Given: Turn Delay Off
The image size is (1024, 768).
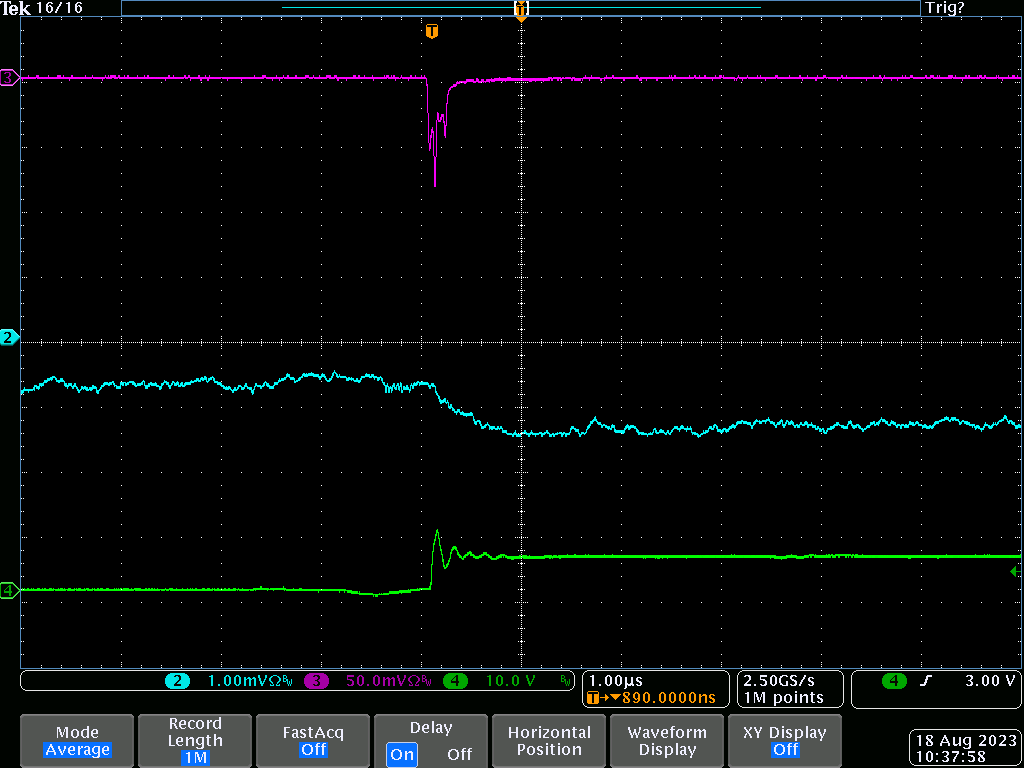Looking at the screenshot, I should [459, 754].
